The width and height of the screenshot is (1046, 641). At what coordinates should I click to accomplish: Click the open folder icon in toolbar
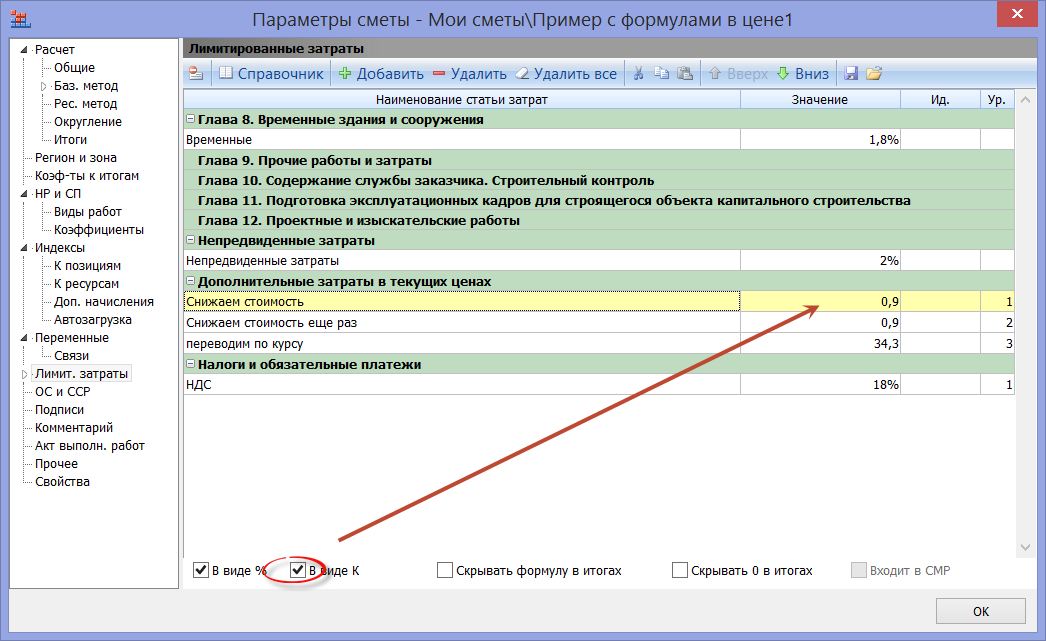pos(874,73)
